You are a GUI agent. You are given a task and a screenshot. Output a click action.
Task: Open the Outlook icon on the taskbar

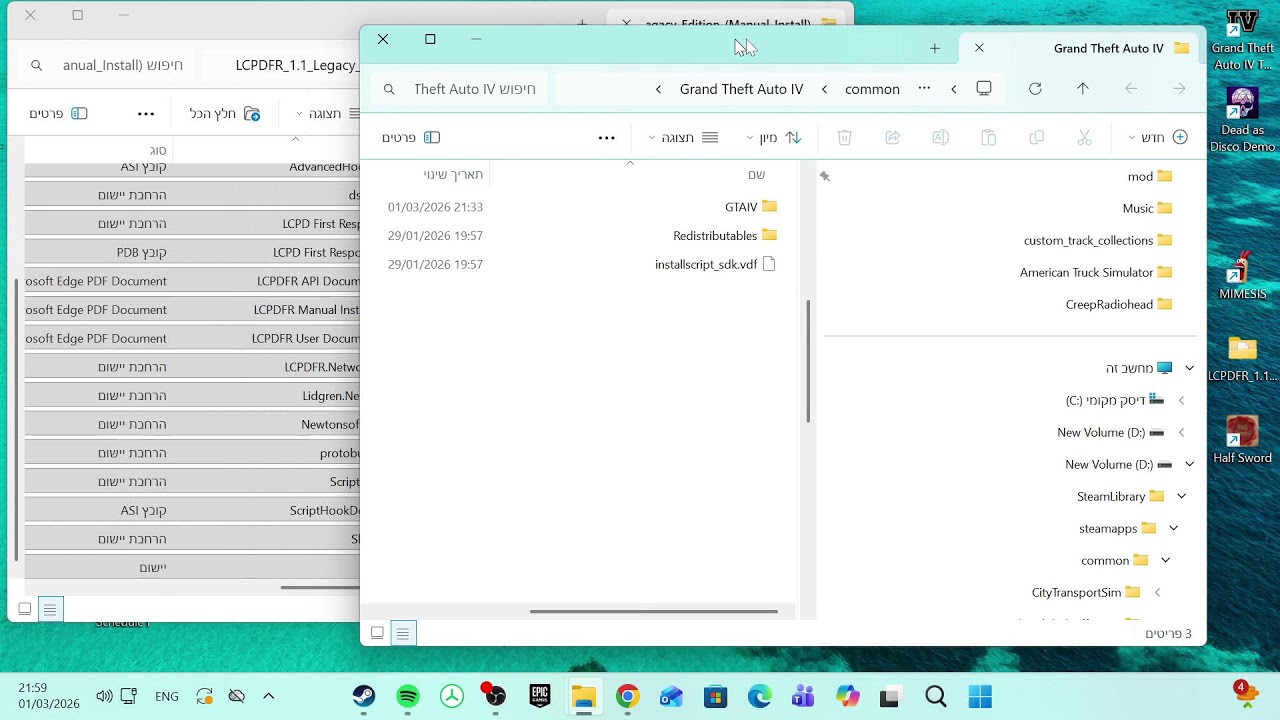[x=672, y=697]
